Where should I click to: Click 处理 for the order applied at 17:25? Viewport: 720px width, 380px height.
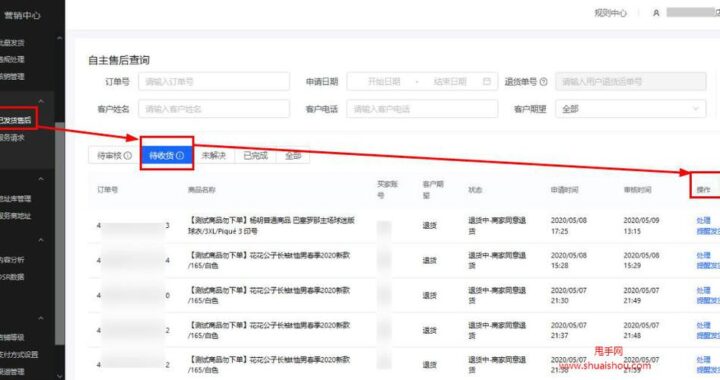pyautogui.click(x=703, y=220)
